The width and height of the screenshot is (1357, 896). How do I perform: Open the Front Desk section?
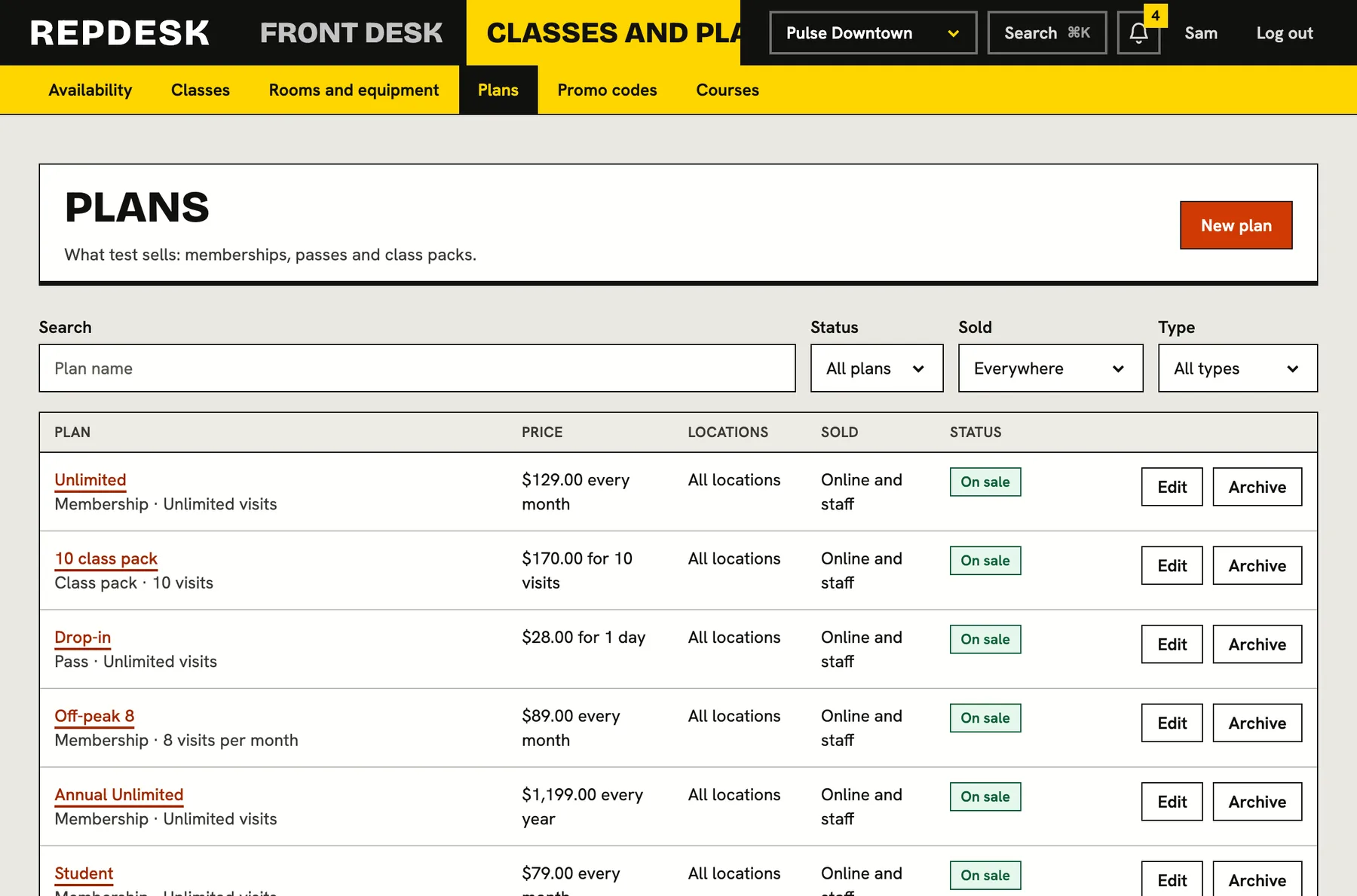(351, 33)
